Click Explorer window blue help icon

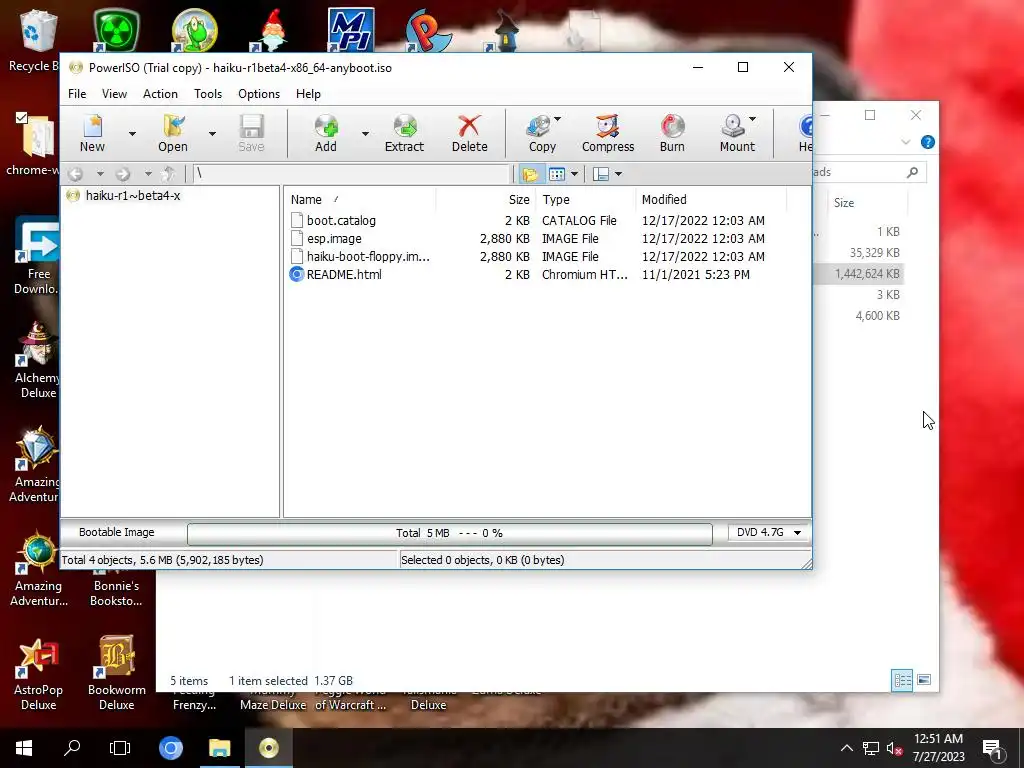[927, 142]
